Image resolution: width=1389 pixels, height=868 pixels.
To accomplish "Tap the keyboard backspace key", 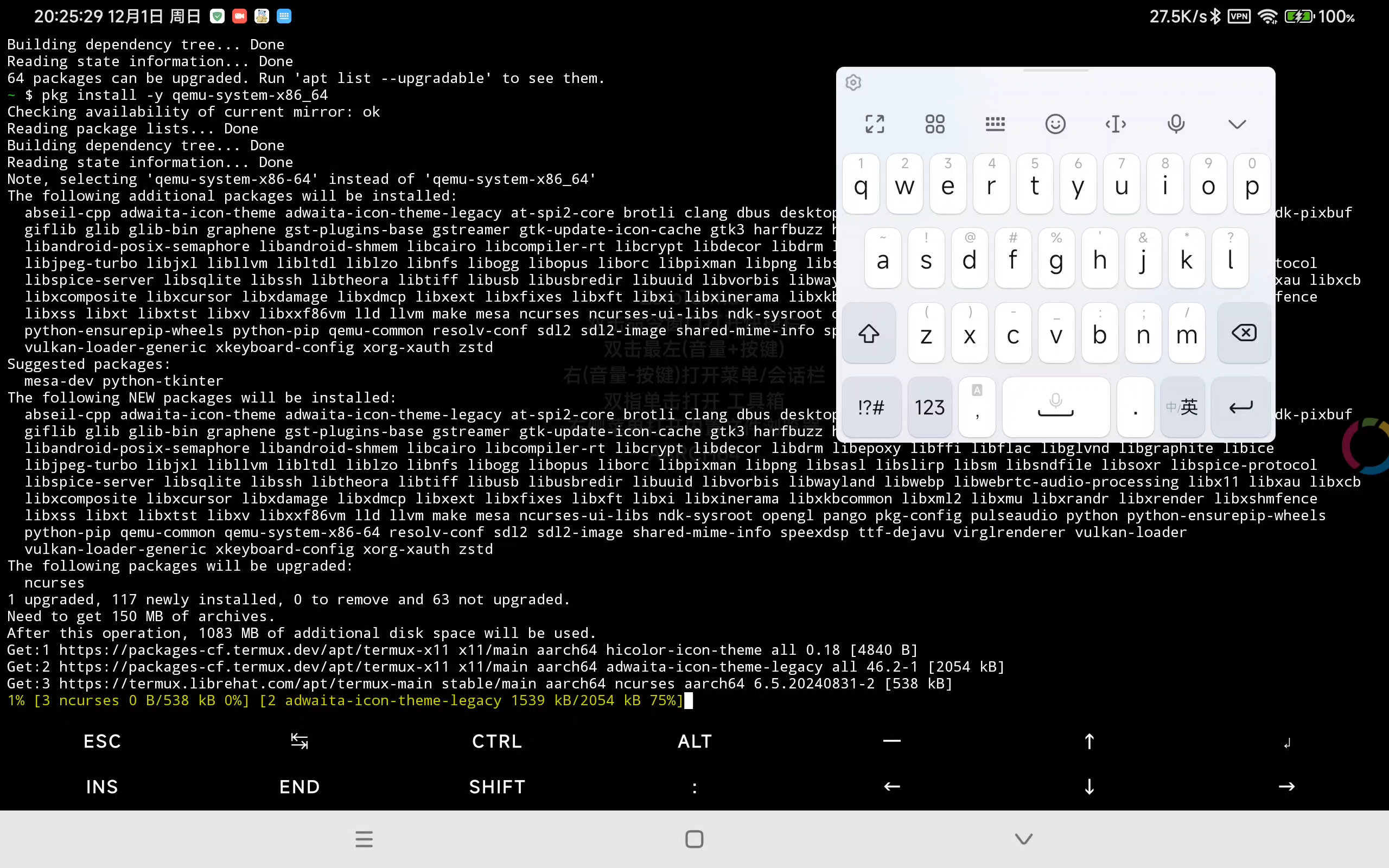I will 1244,333.
